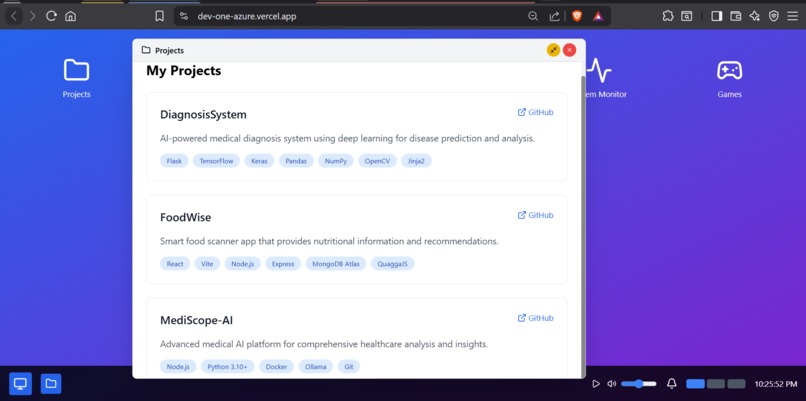Screen dimensions: 806x401
Task: Open Brave Rewards triangle icon
Action: [598, 16]
